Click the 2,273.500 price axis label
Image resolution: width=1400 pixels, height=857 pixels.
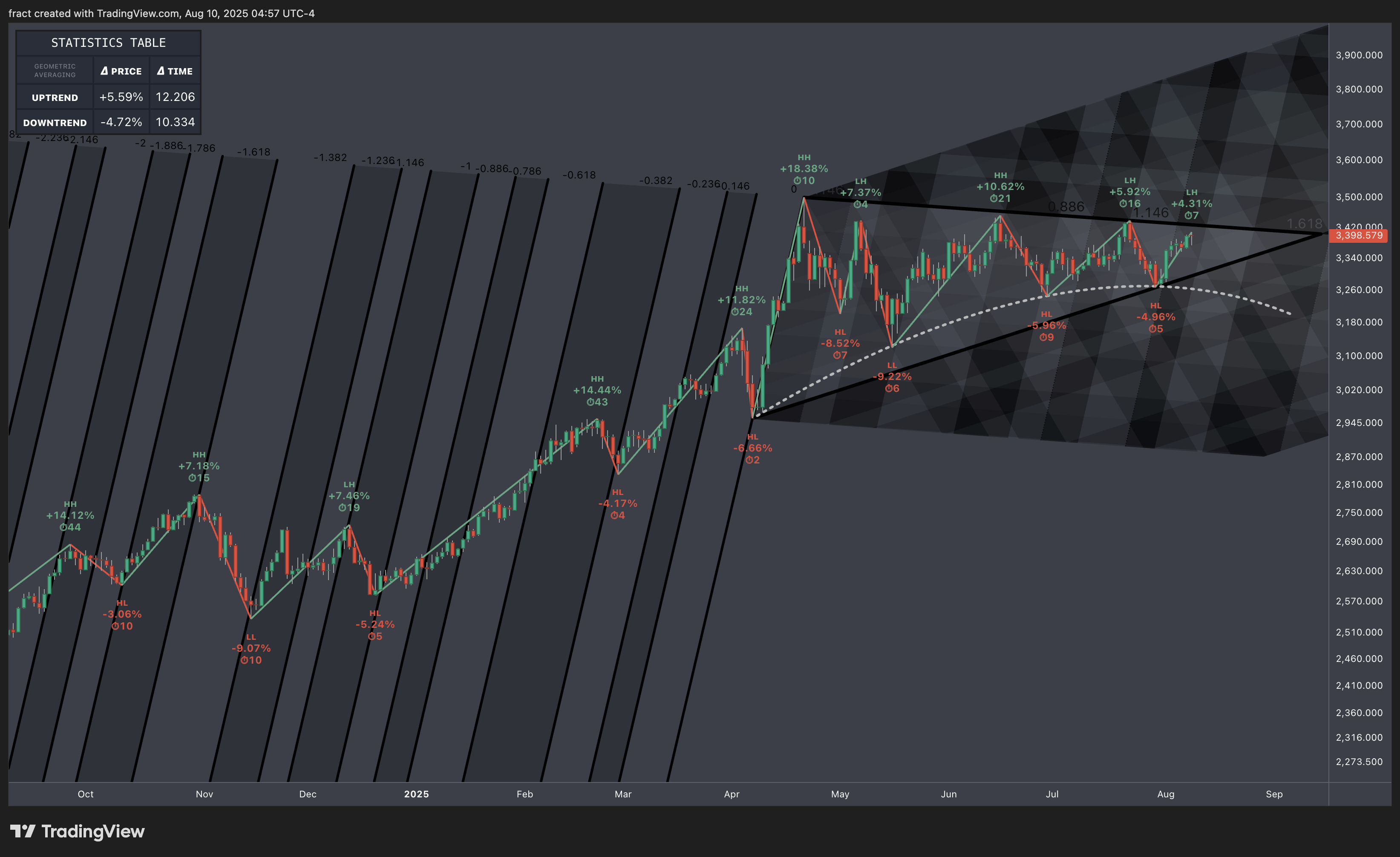click(x=1359, y=762)
